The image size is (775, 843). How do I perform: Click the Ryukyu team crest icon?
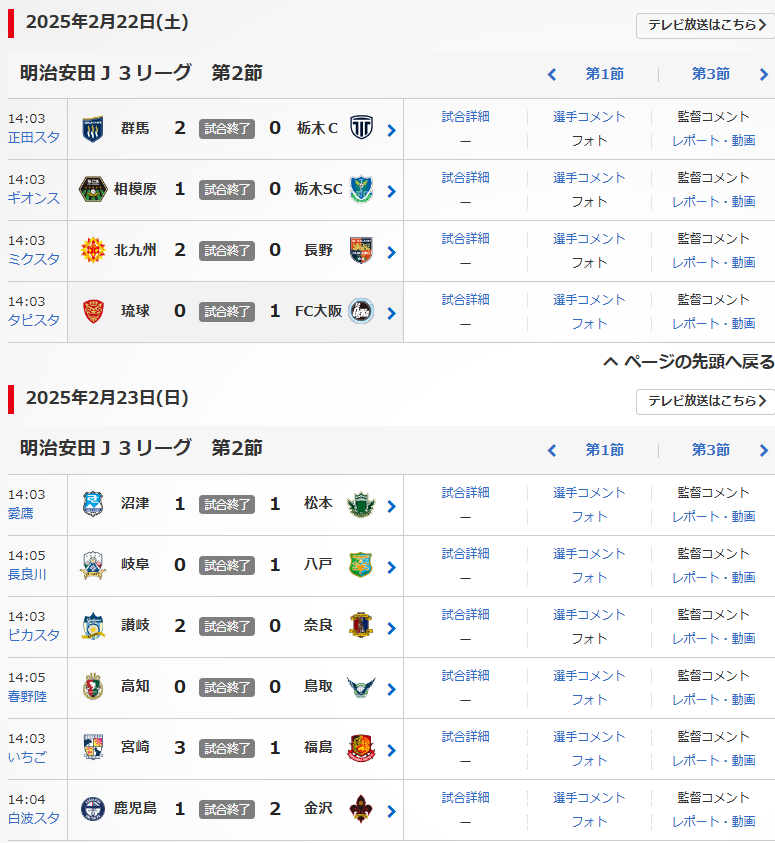[x=93, y=311]
